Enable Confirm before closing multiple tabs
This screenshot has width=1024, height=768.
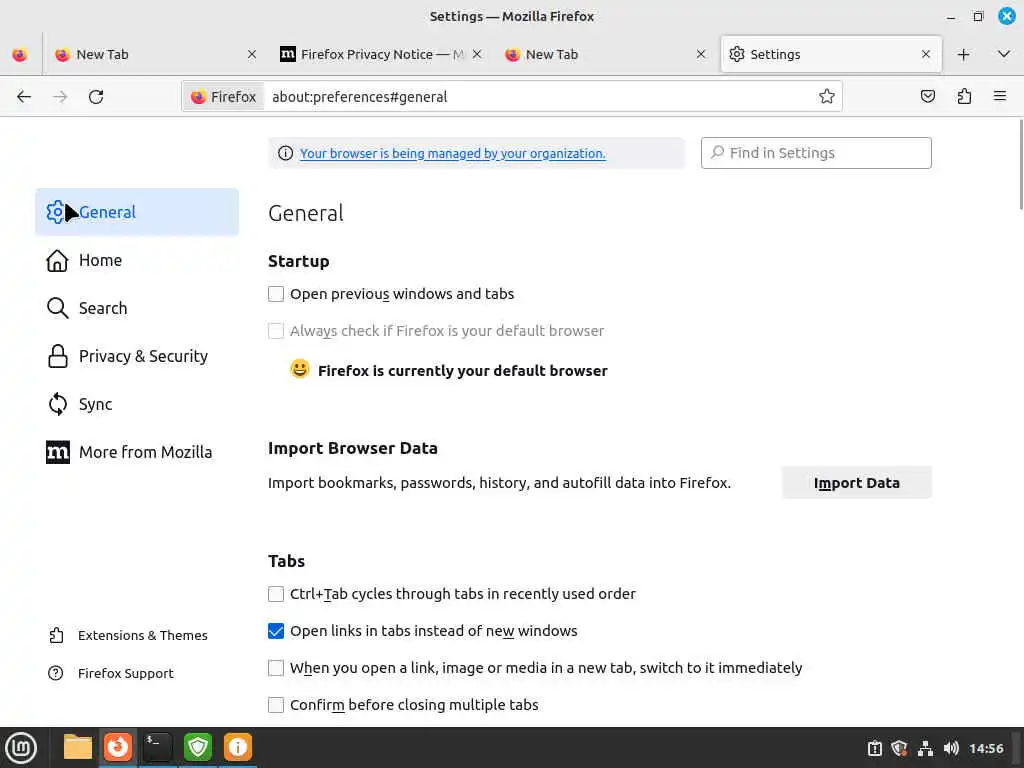coord(276,705)
